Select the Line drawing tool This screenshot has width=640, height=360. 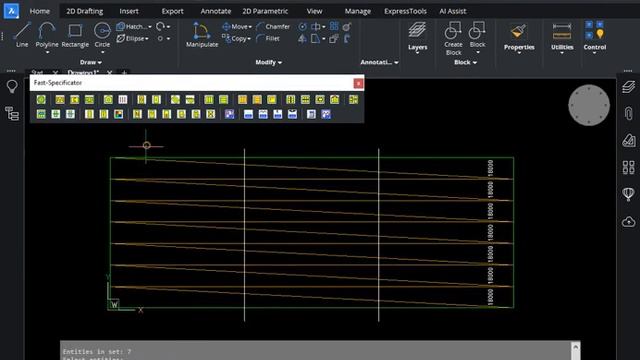22,35
